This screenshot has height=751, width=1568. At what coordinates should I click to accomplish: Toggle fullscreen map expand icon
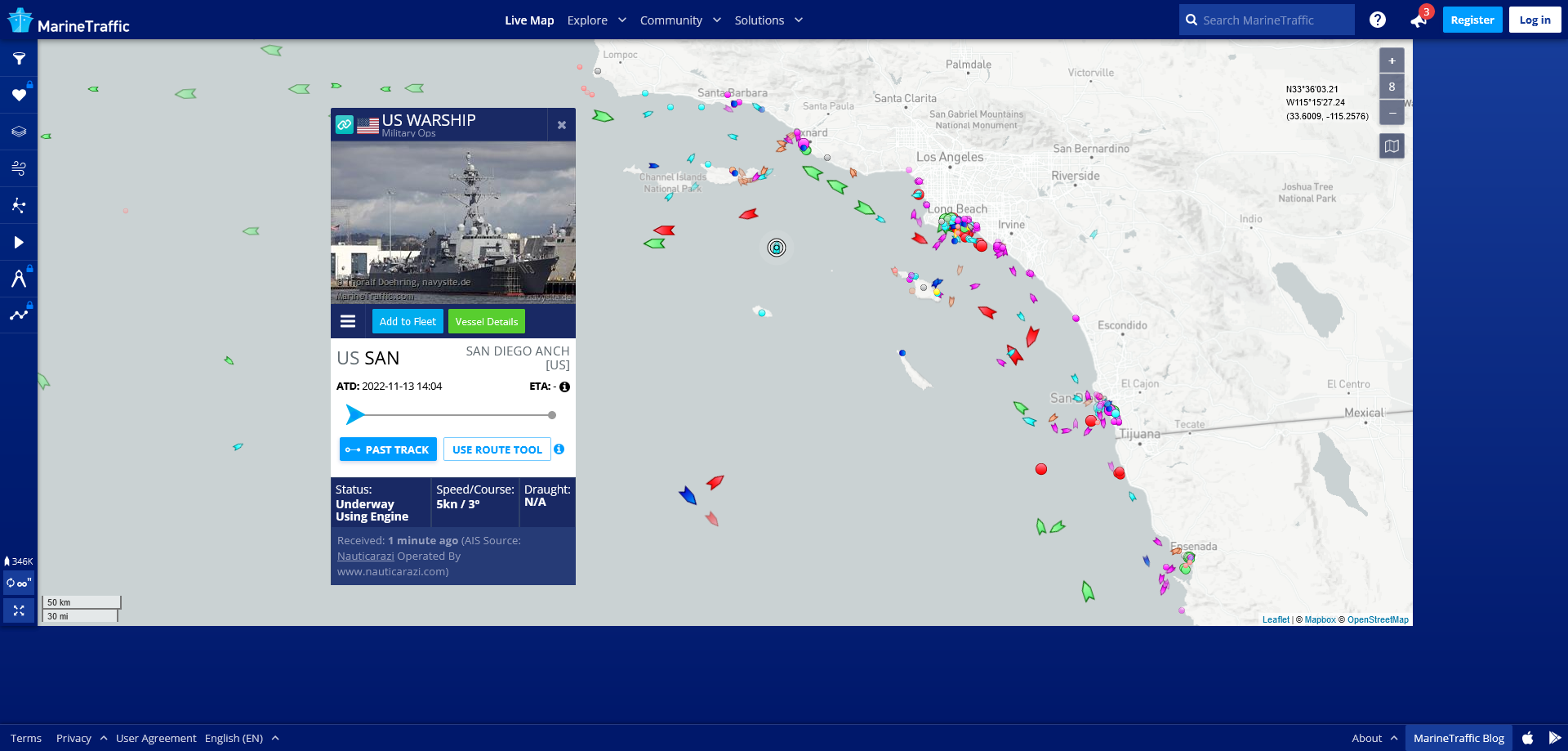coord(19,610)
